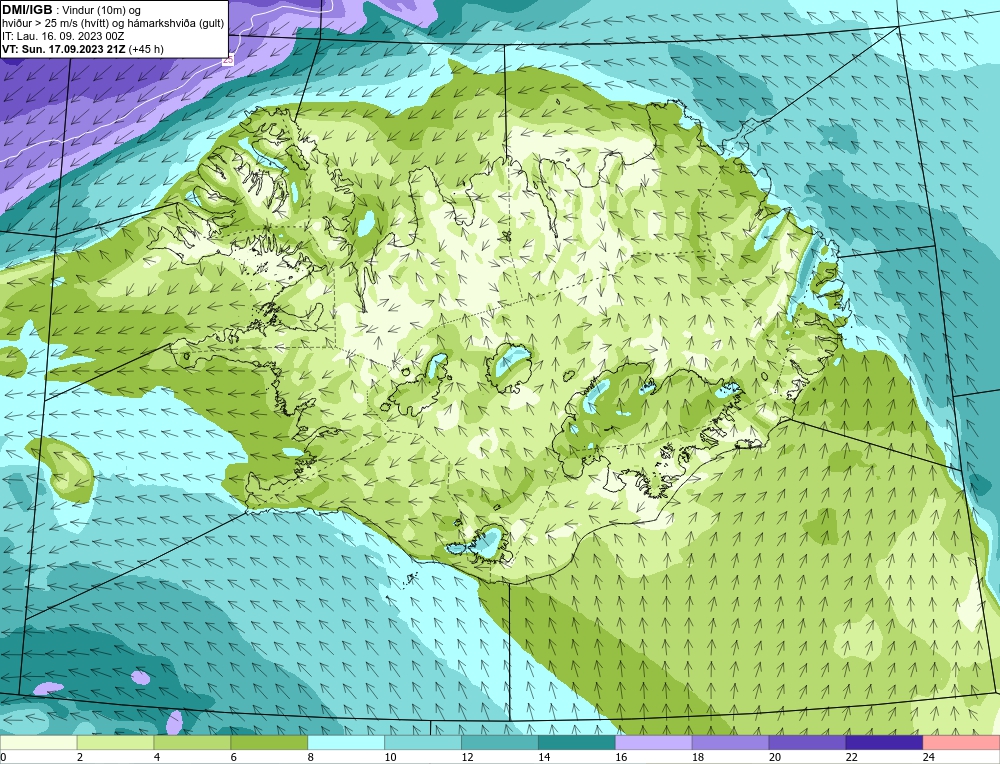Click the DMI/IGB title text

click(27, 10)
